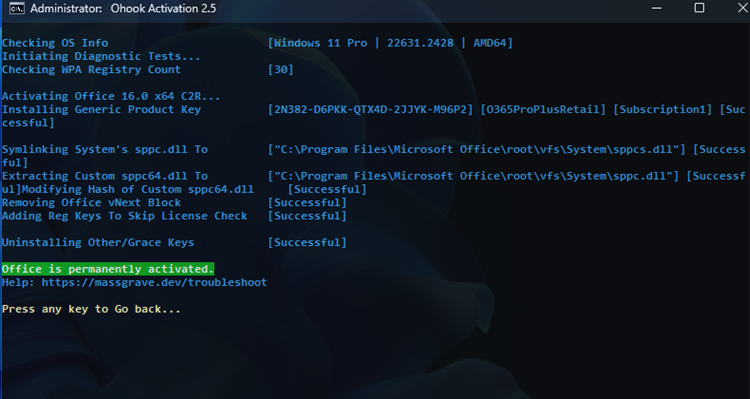750x399 pixels.
Task: Click the 'Press any key to Go back...' prompt
Action: [91, 309]
